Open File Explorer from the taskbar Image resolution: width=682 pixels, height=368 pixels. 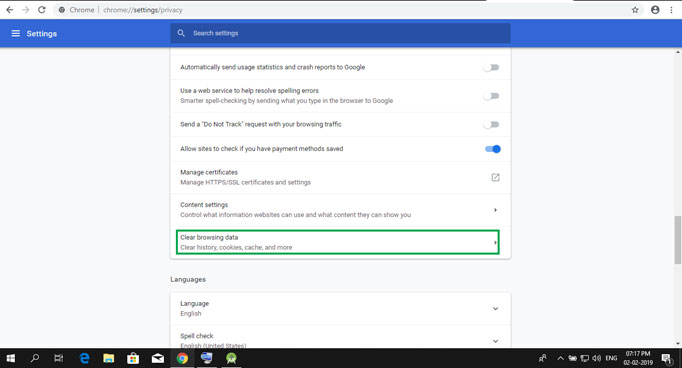109,358
